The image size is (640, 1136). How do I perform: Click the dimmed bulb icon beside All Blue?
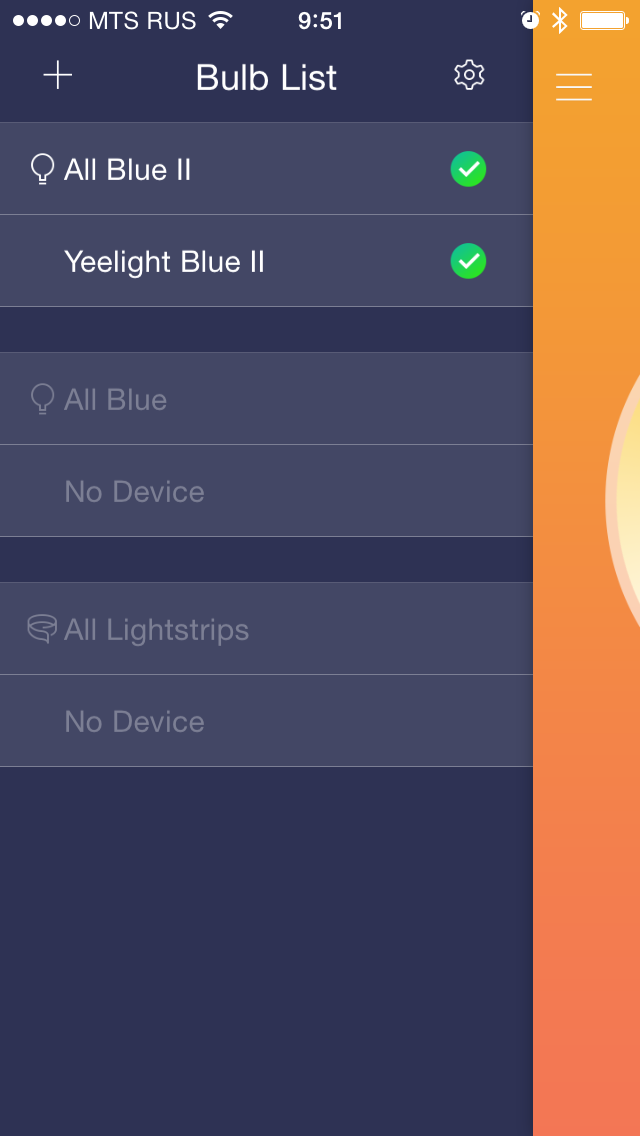(x=42, y=400)
